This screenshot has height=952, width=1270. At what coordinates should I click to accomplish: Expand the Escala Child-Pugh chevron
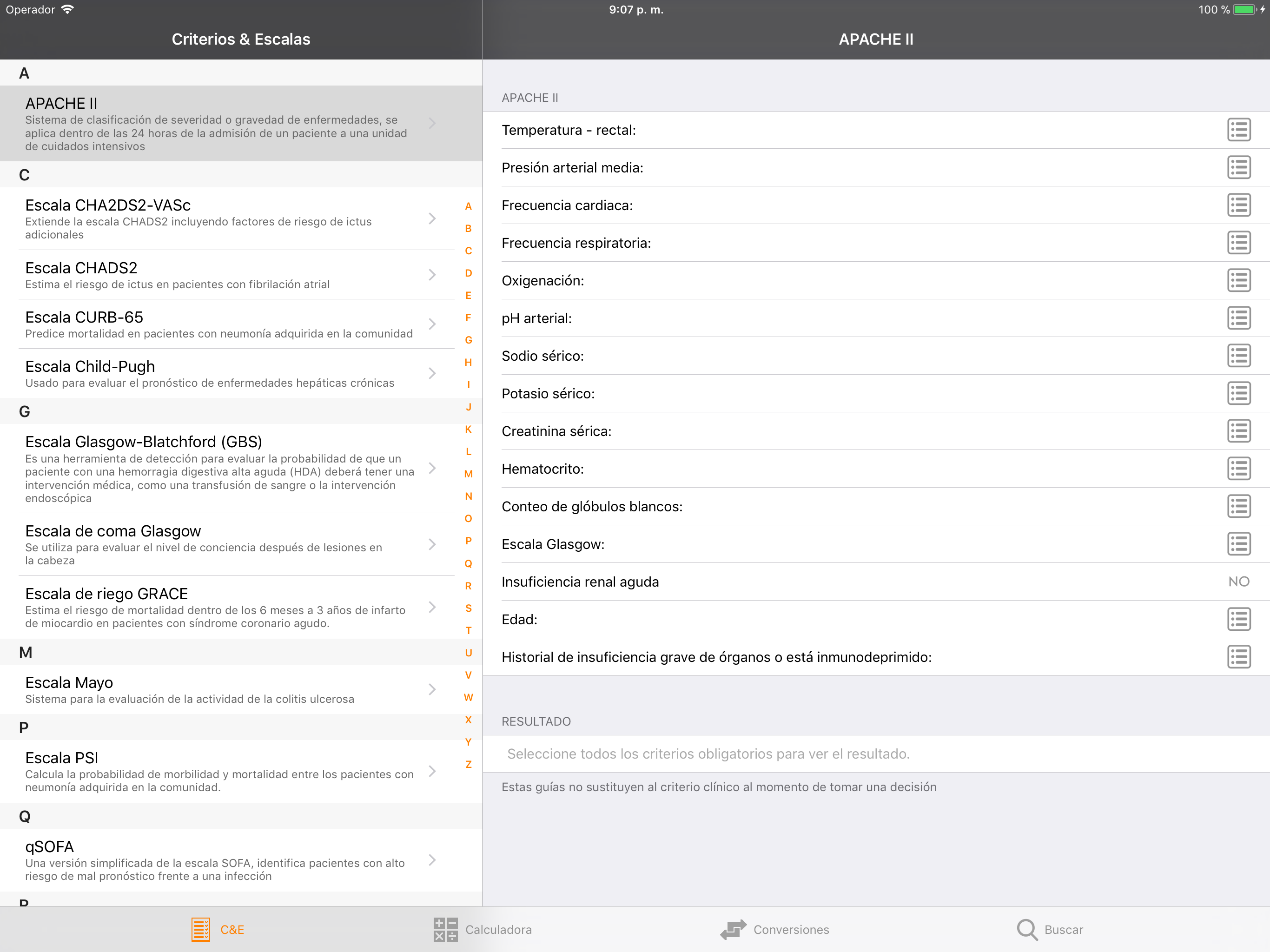[432, 374]
